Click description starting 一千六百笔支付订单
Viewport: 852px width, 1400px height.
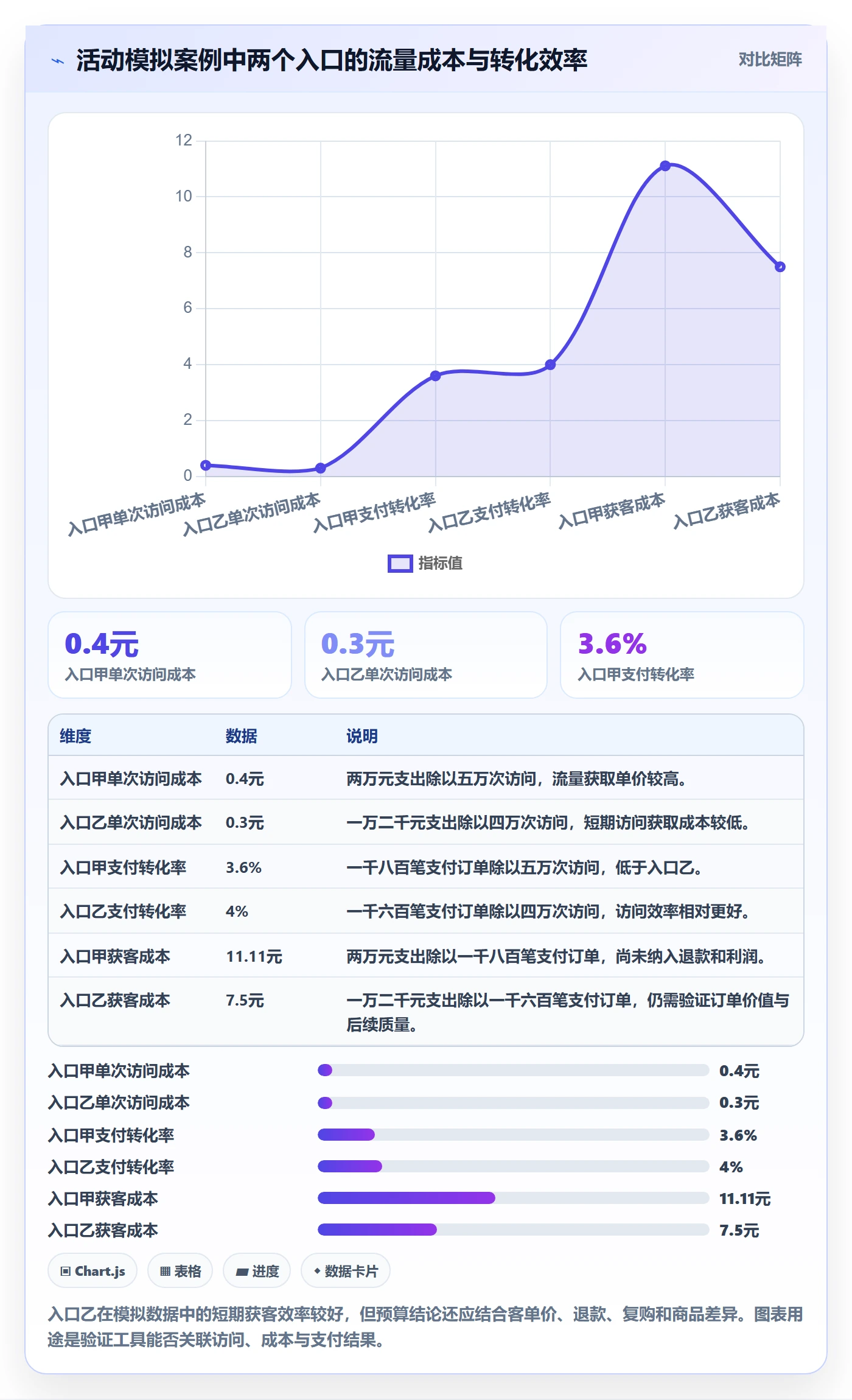(x=548, y=911)
